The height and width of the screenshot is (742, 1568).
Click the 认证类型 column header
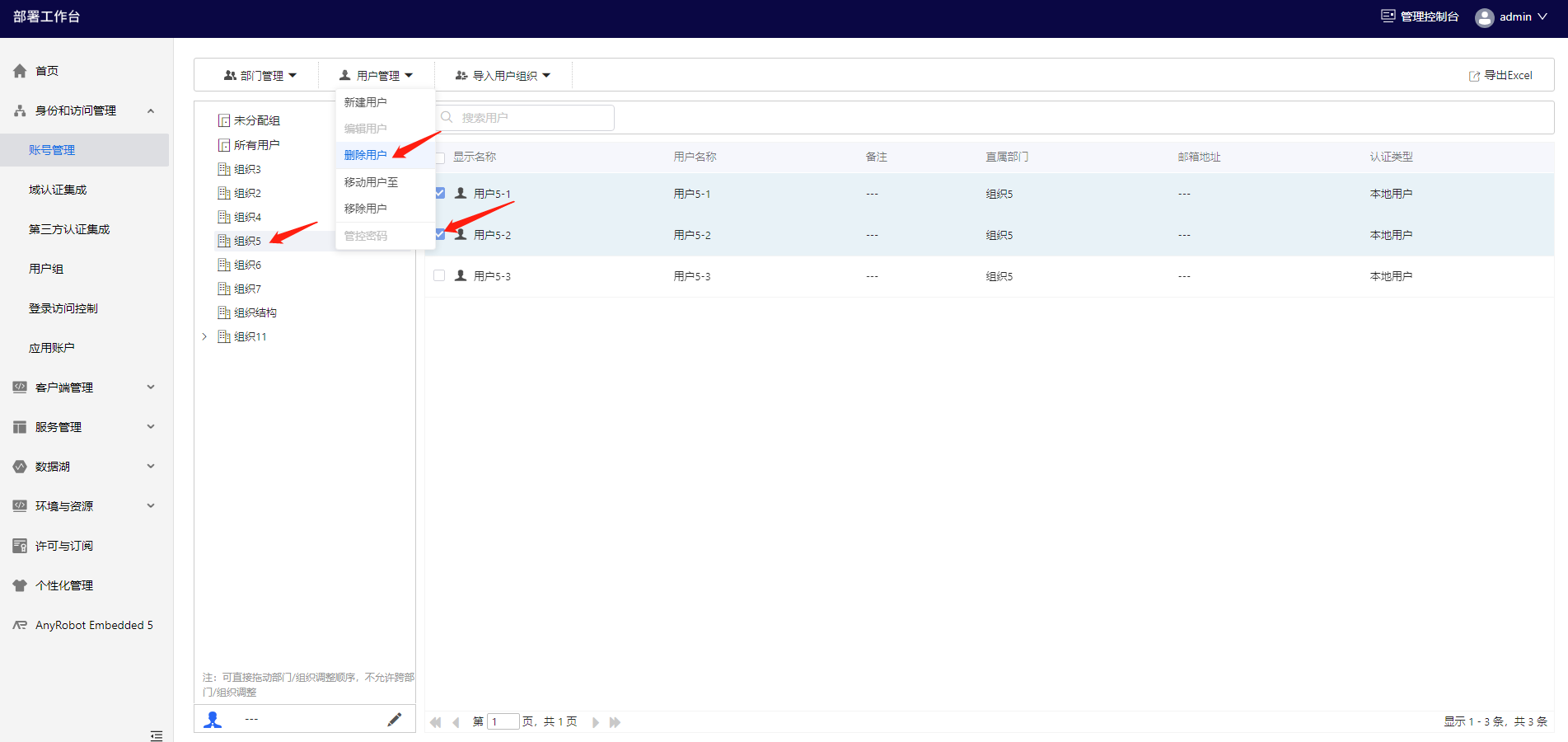coord(1391,157)
